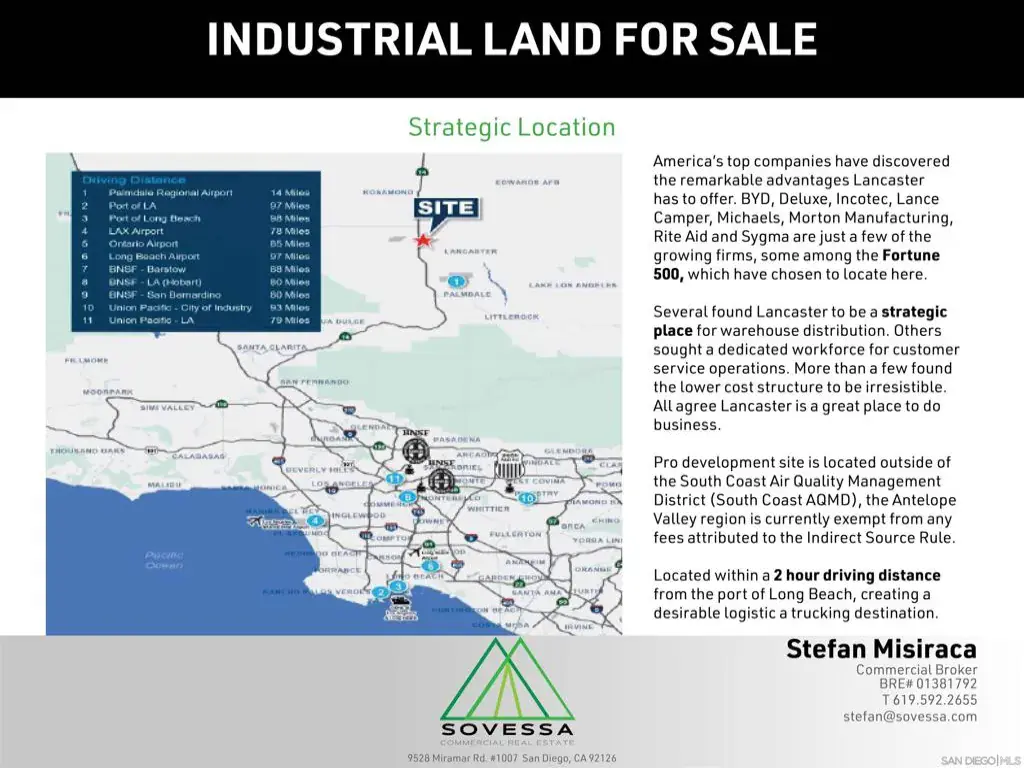The width and height of the screenshot is (1024, 768).
Task: Click the red star site marker
Action: [x=423, y=240]
